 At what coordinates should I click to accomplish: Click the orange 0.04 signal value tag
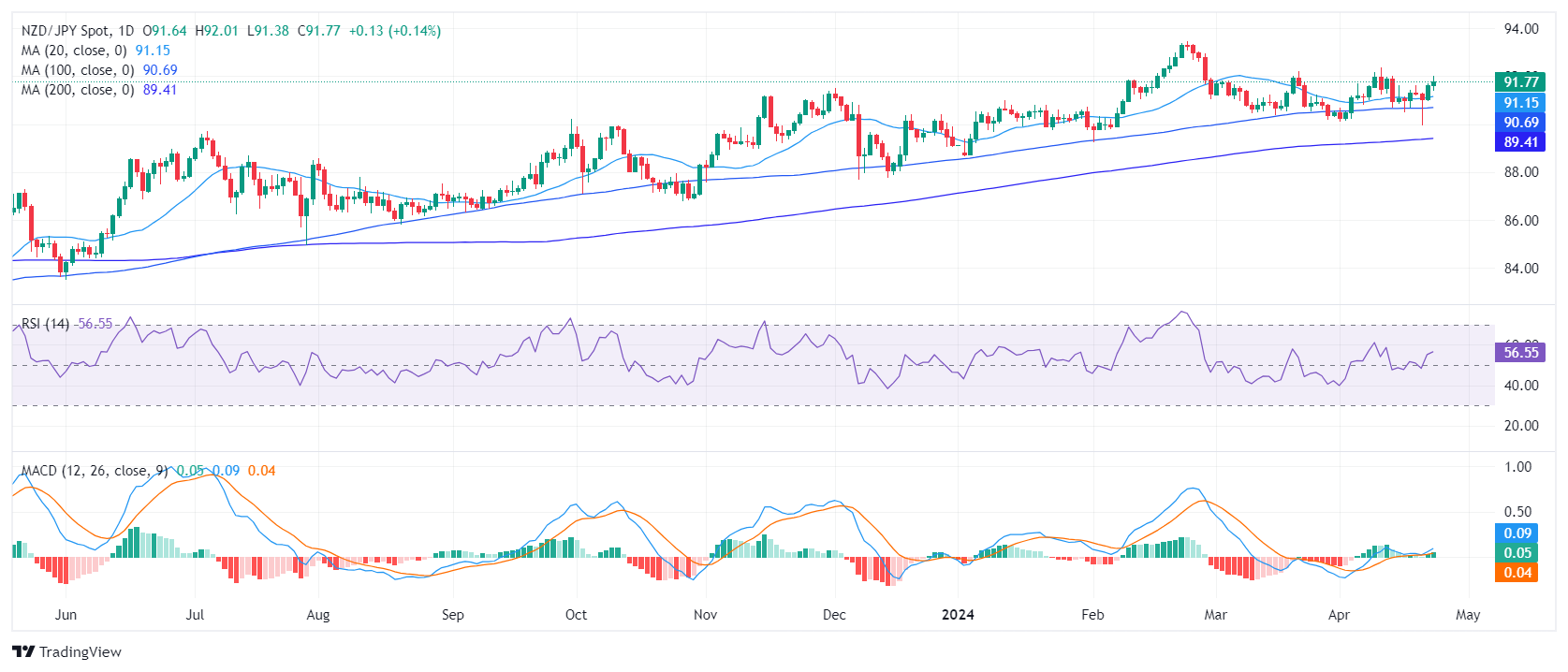pos(1517,573)
